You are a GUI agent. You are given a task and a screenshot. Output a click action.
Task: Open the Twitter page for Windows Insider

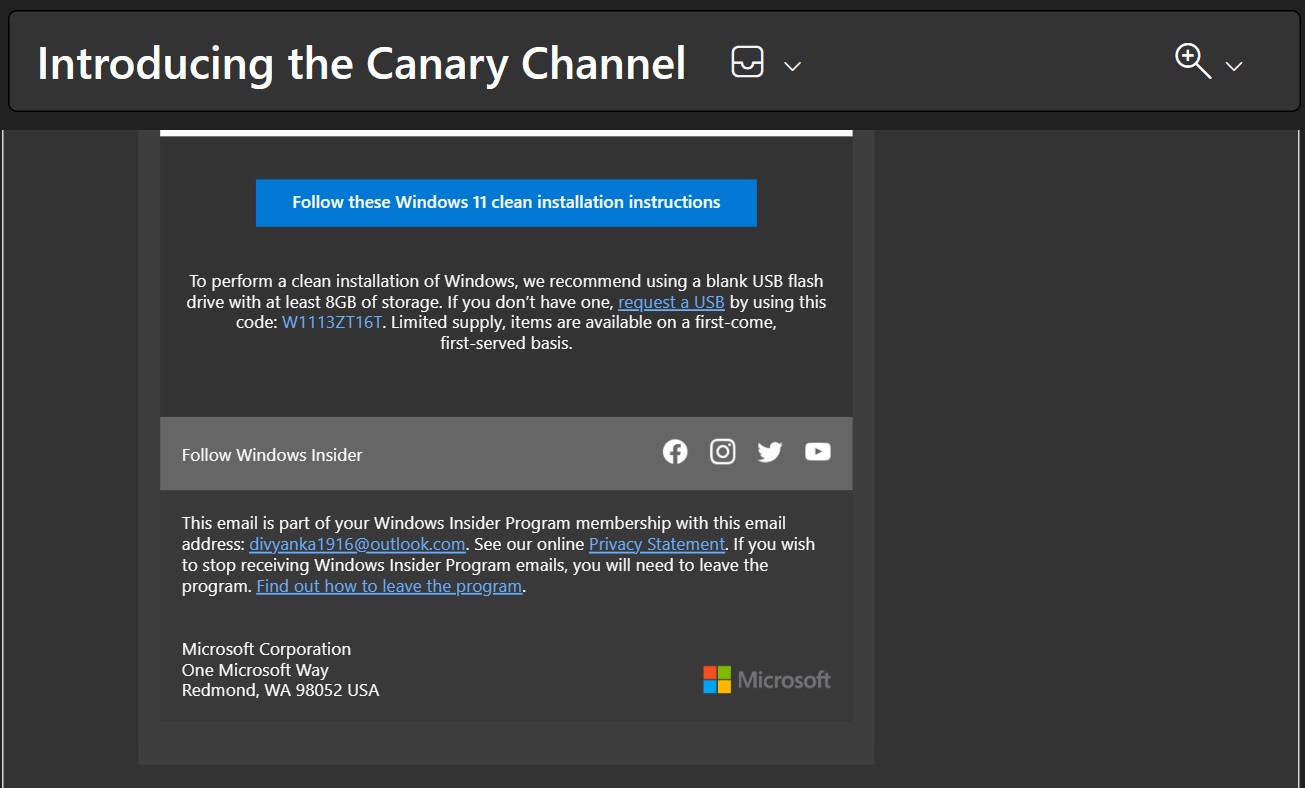769,452
